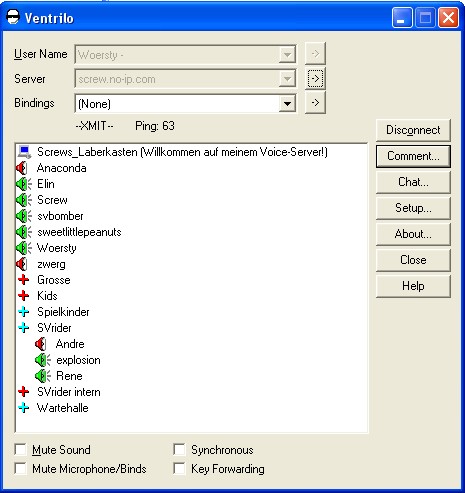
Task: Click the red speaker icon beside zwerg
Action: tap(22, 264)
